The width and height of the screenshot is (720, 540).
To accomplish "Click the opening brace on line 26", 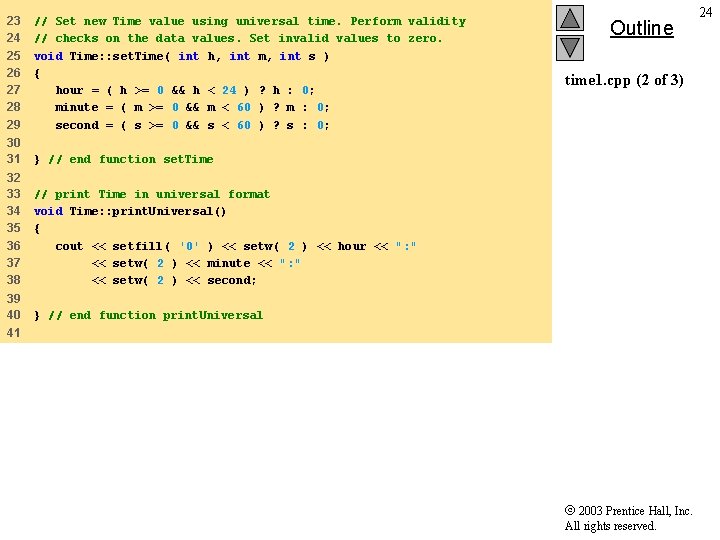I will [x=37, y=73].
